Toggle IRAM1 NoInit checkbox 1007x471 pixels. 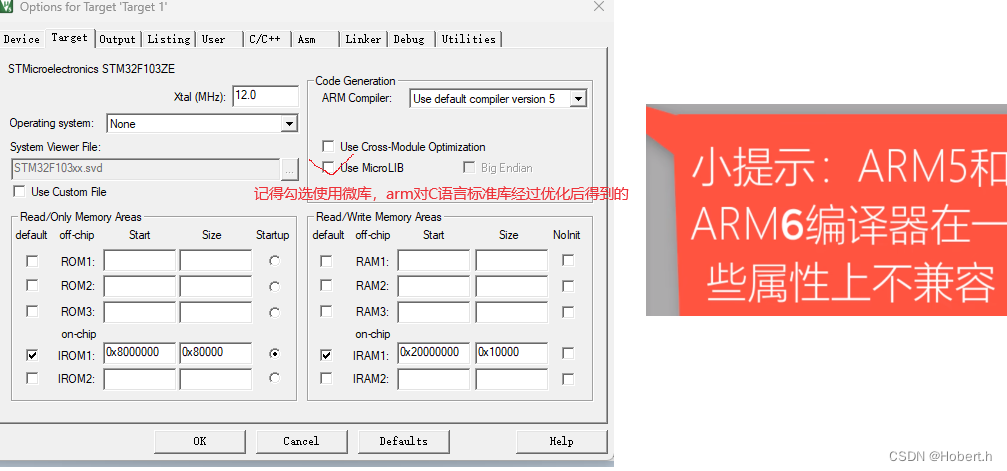tap(568, 353)
